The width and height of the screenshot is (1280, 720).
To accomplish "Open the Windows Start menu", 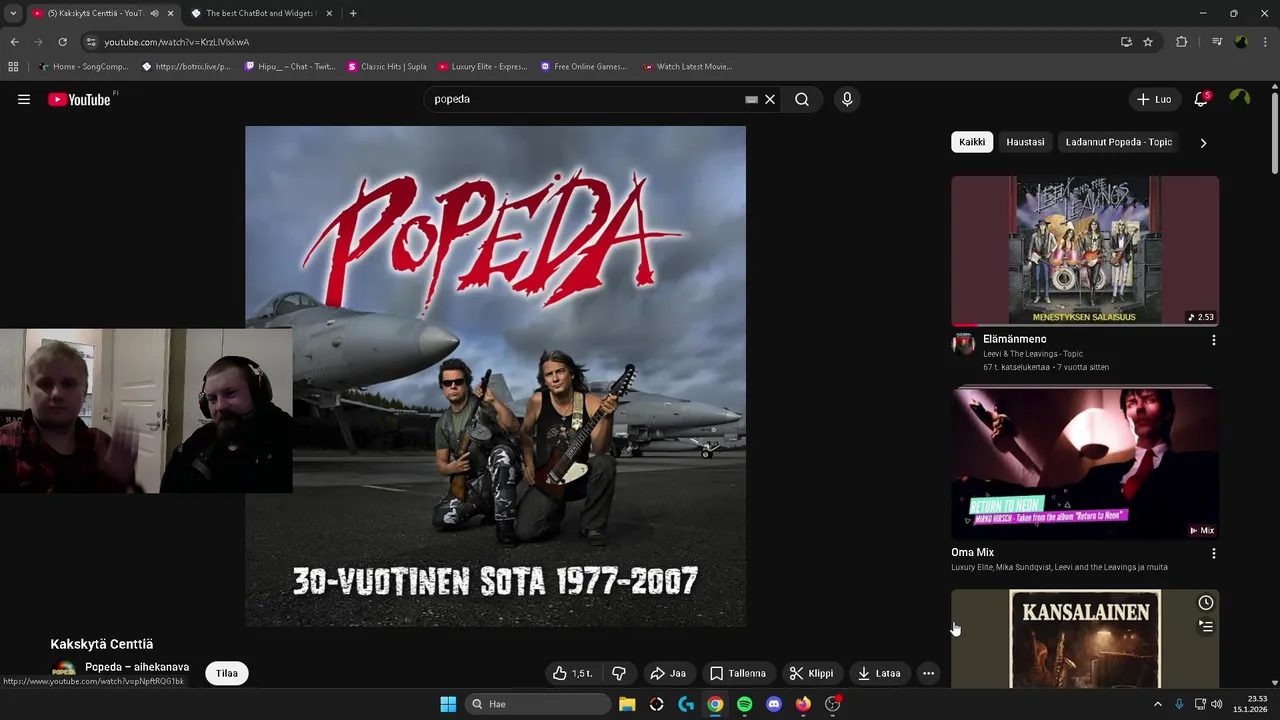I will point(448,704).
